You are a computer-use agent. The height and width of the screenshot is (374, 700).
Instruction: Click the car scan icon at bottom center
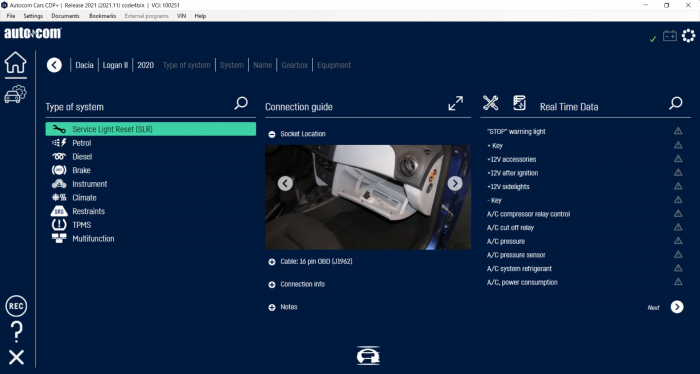(368, 356)
